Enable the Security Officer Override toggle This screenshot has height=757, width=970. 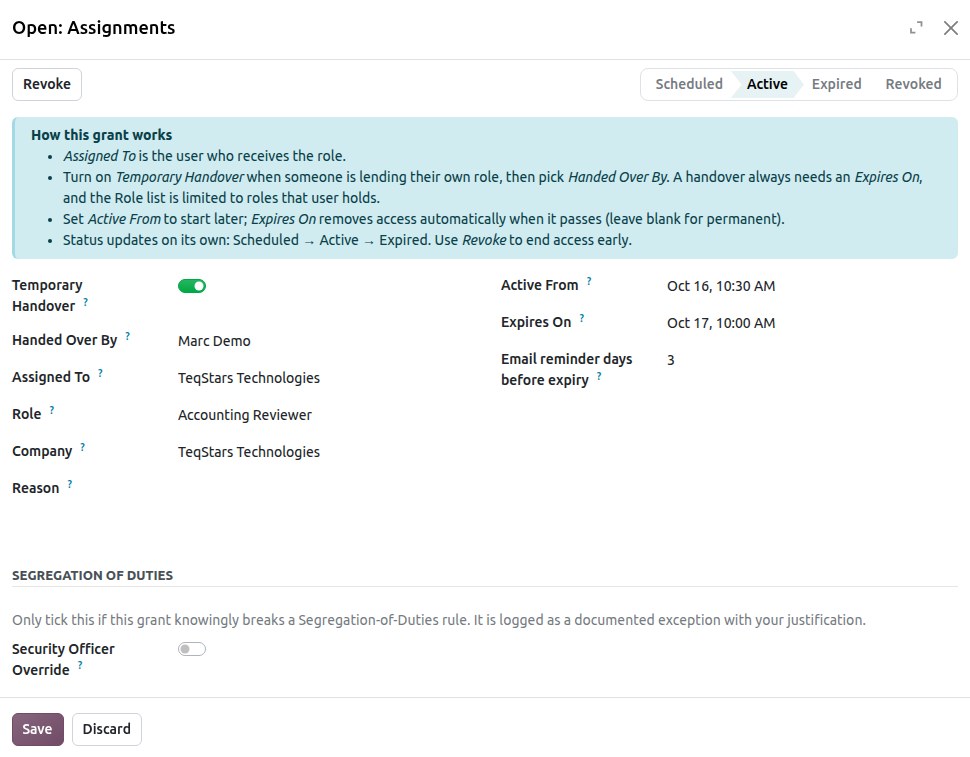click(x=192, y=649)
